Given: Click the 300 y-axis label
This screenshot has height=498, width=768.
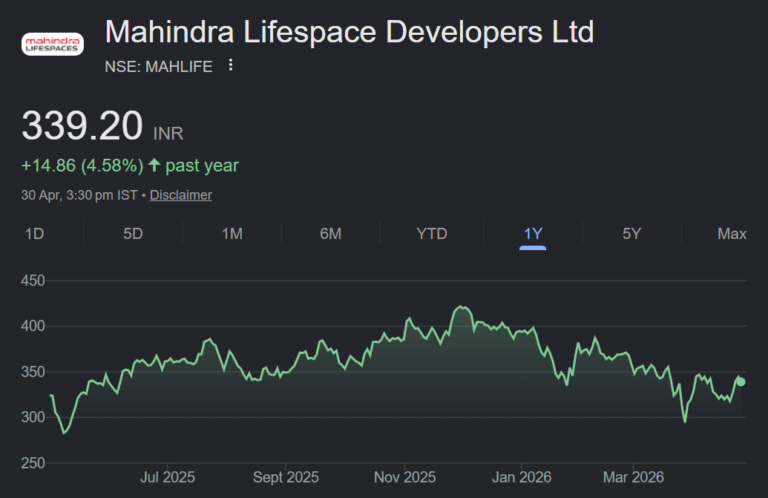Looking at the screenshot, I should (33, 417).
